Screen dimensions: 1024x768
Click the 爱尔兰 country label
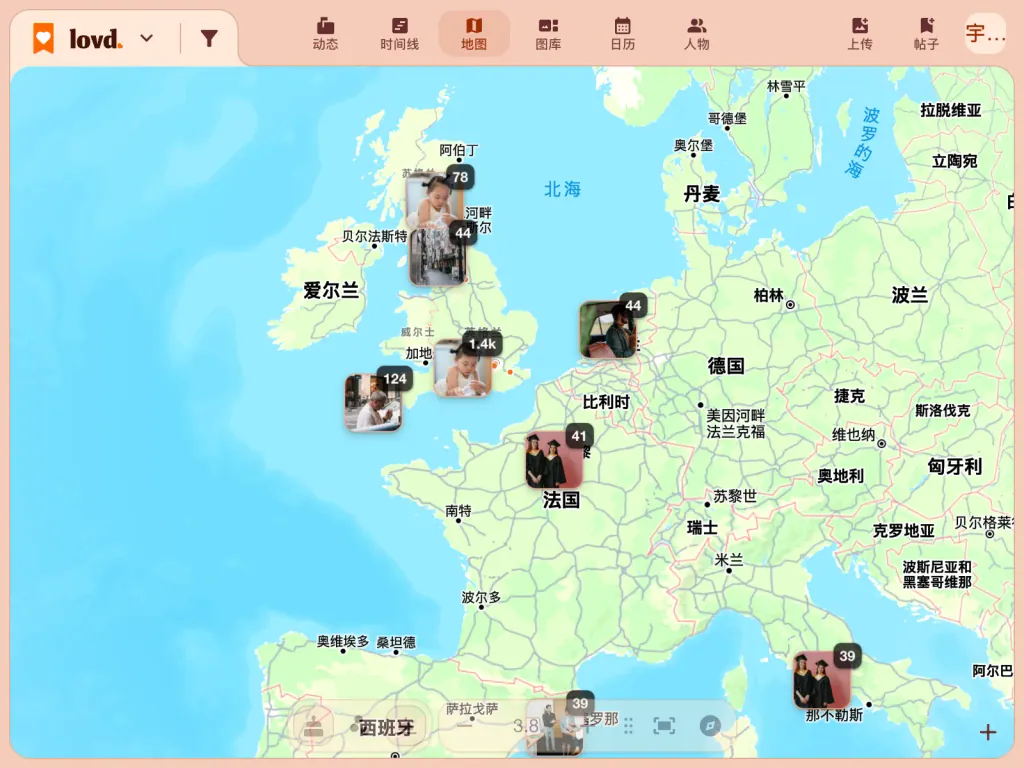click(x=331, y=290)
